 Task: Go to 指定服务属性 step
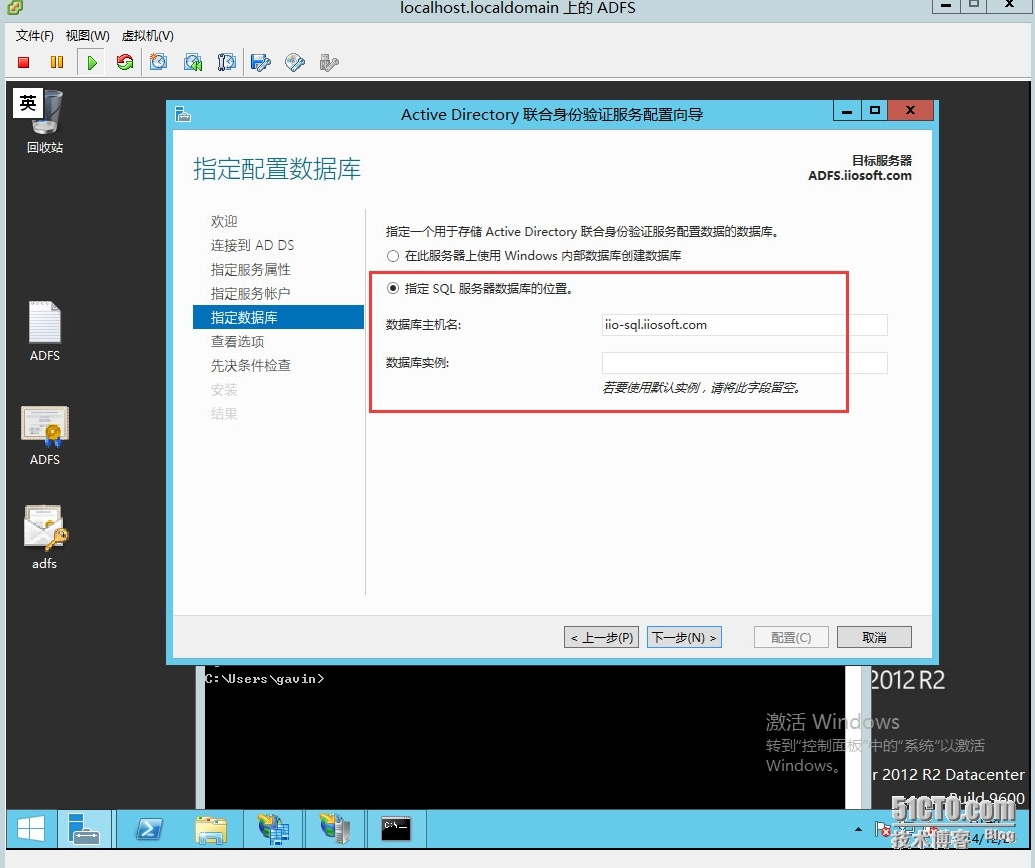coord(250,269)
